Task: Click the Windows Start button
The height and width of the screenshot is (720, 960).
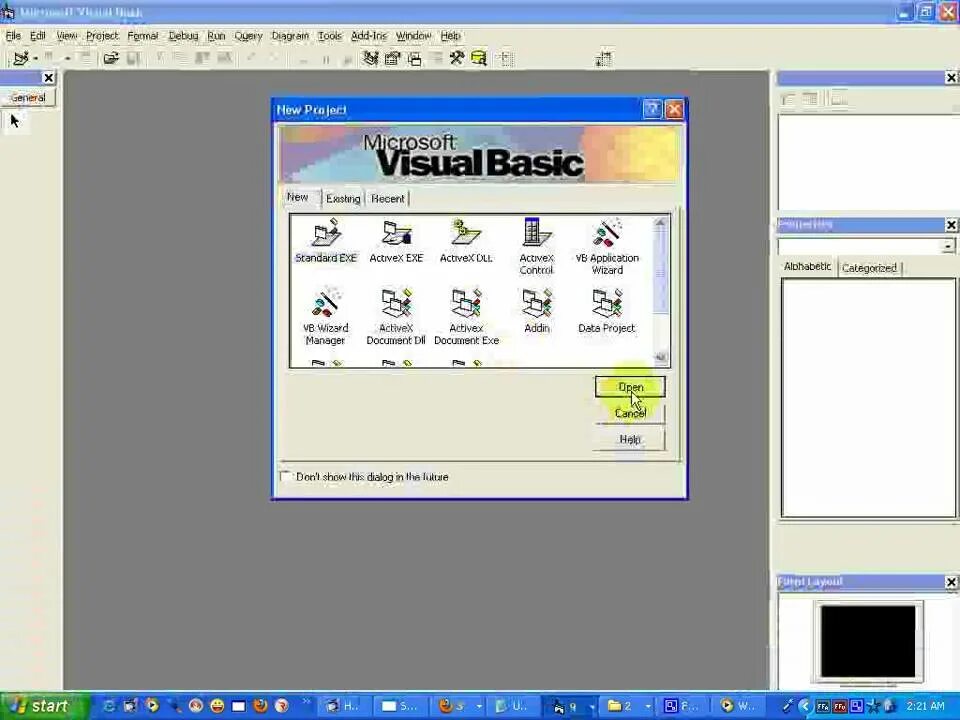Action: [43, 706]
